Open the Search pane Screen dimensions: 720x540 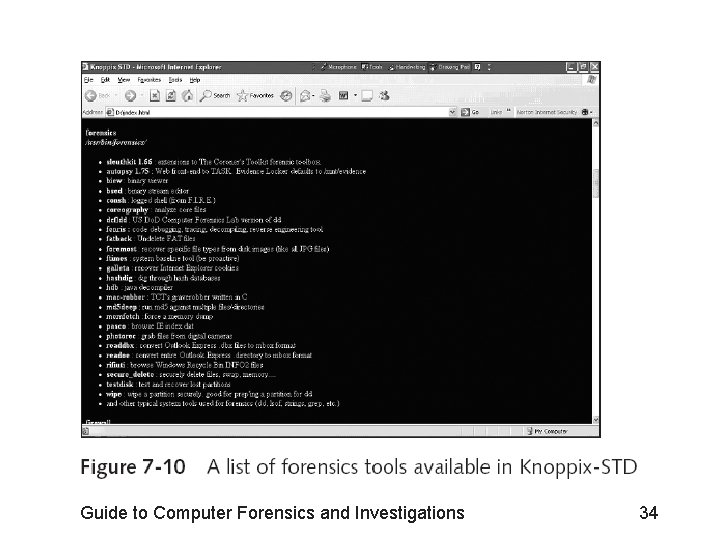tap(214, 96)
